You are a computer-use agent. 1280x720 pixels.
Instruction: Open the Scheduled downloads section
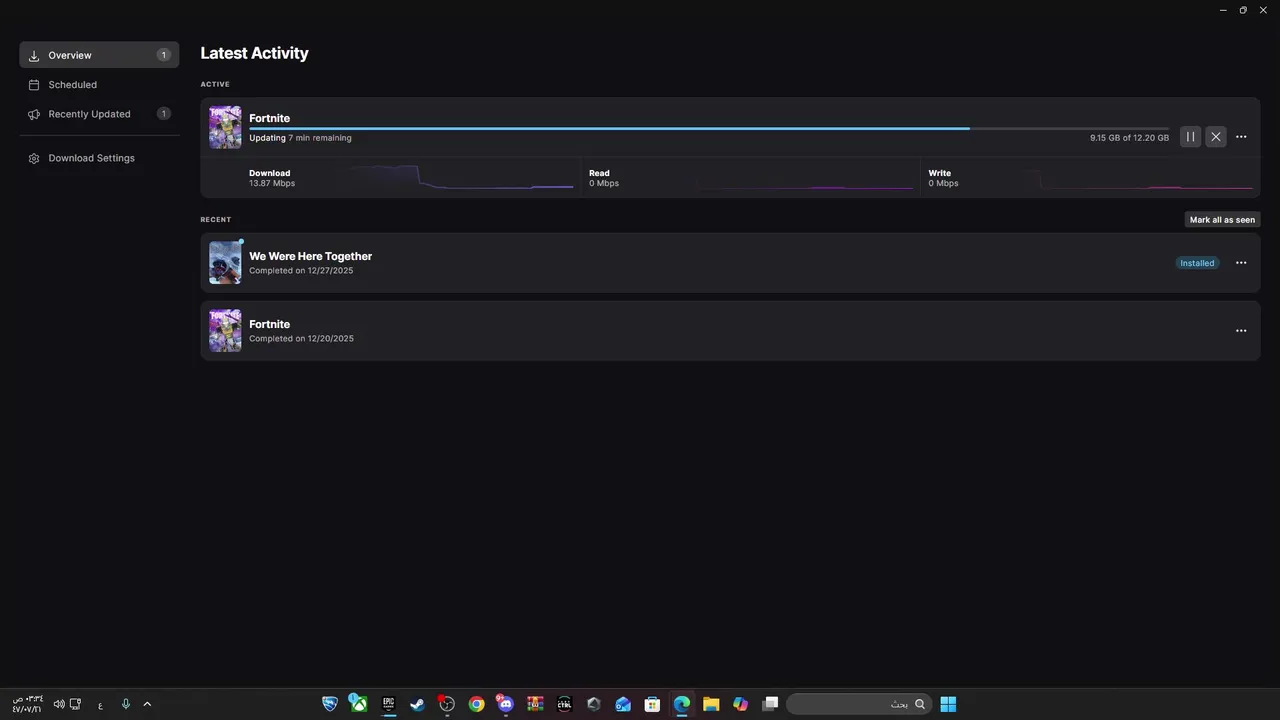point(99,85)
